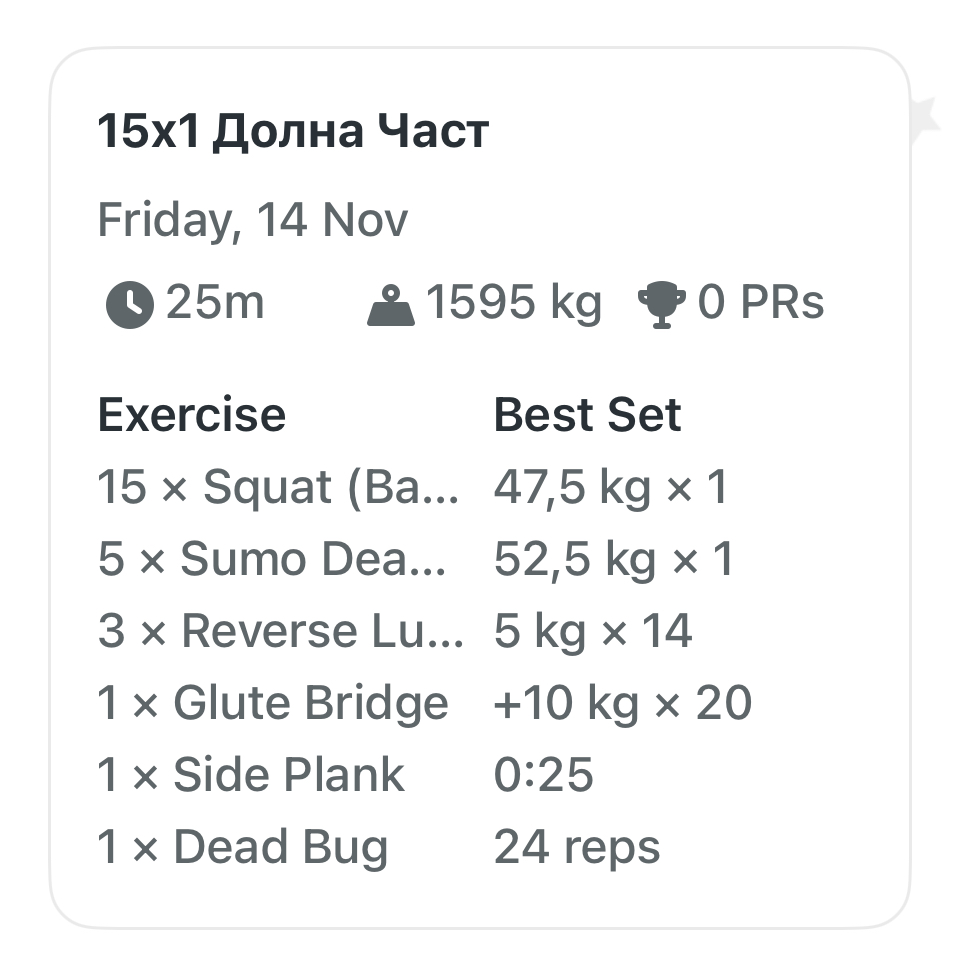Click the Best Set column header
Viewport: 960px width, 954px height.
pos(587,415)
